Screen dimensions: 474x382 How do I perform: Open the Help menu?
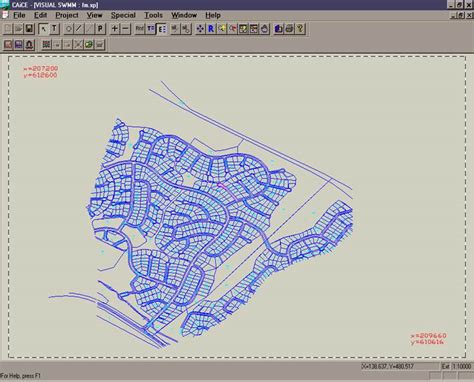click(213, 15)
